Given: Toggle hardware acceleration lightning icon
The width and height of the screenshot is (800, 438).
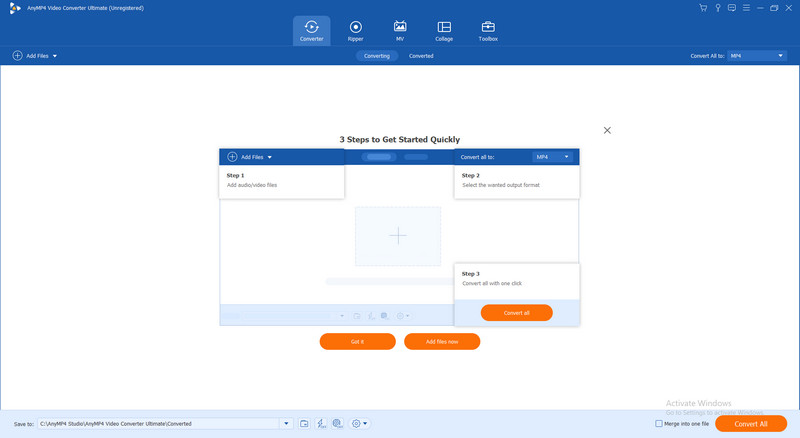Looking at the screenshot, I should pos(321,424).
